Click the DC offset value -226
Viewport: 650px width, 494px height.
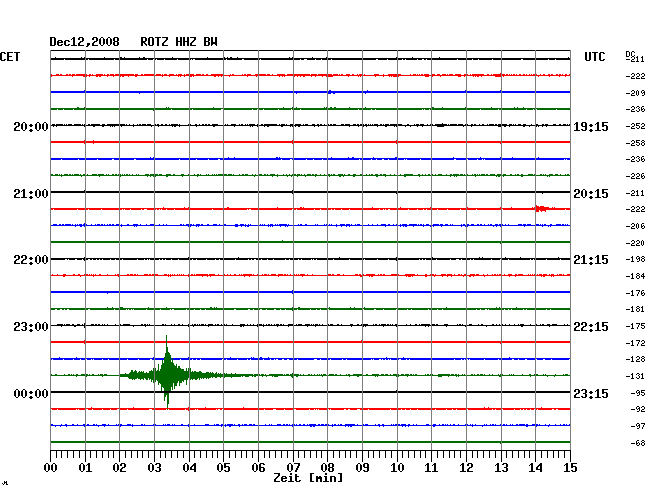pos(635,176)
